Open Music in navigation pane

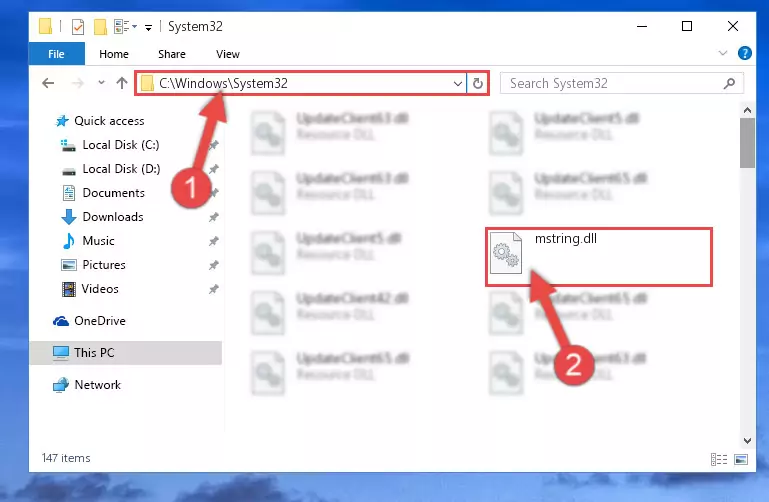click(x=98, y=241)
